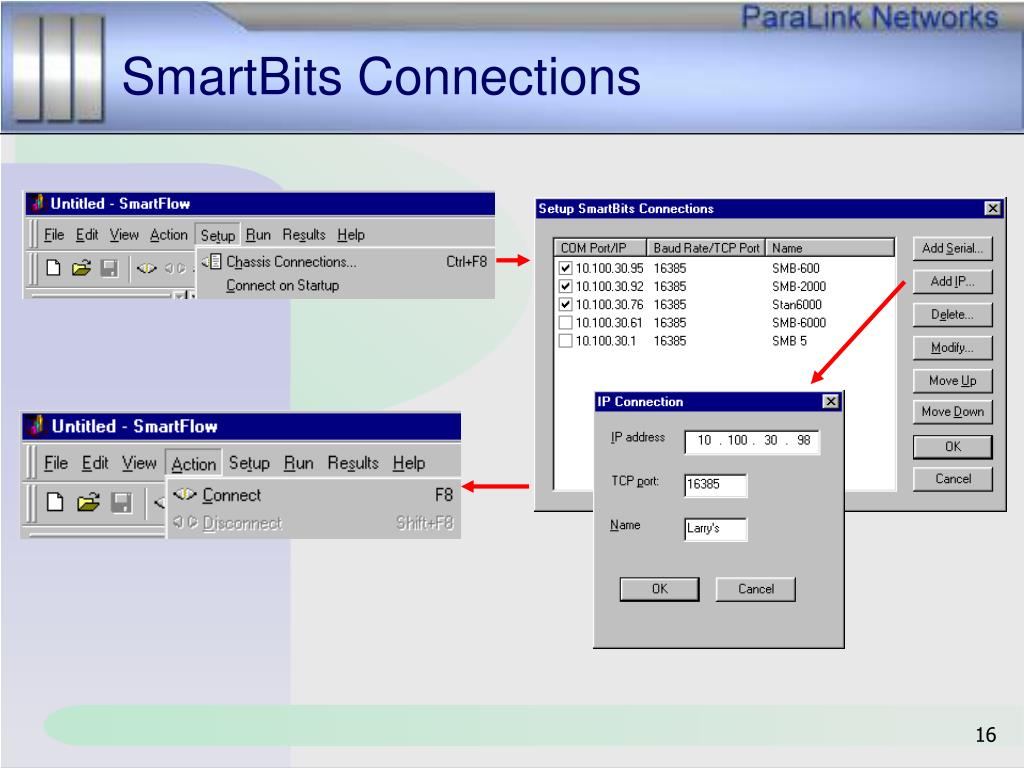Viewport: 1024px width, 768px height.
Task: Click SmartFlow app icon in upper title bar
Action: (37, 203)
